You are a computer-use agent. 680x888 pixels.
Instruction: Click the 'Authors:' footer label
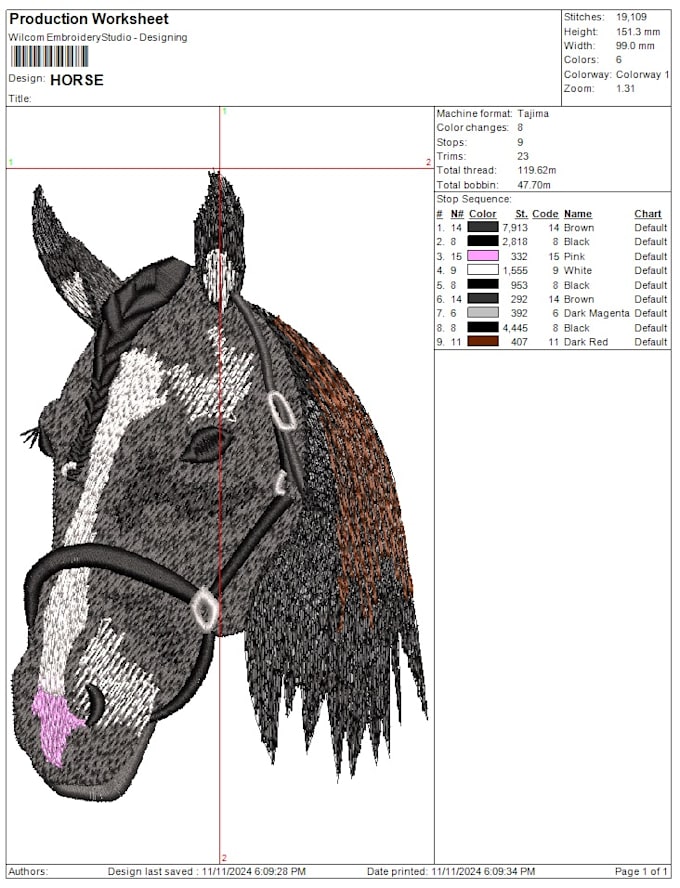coord(28,871)
